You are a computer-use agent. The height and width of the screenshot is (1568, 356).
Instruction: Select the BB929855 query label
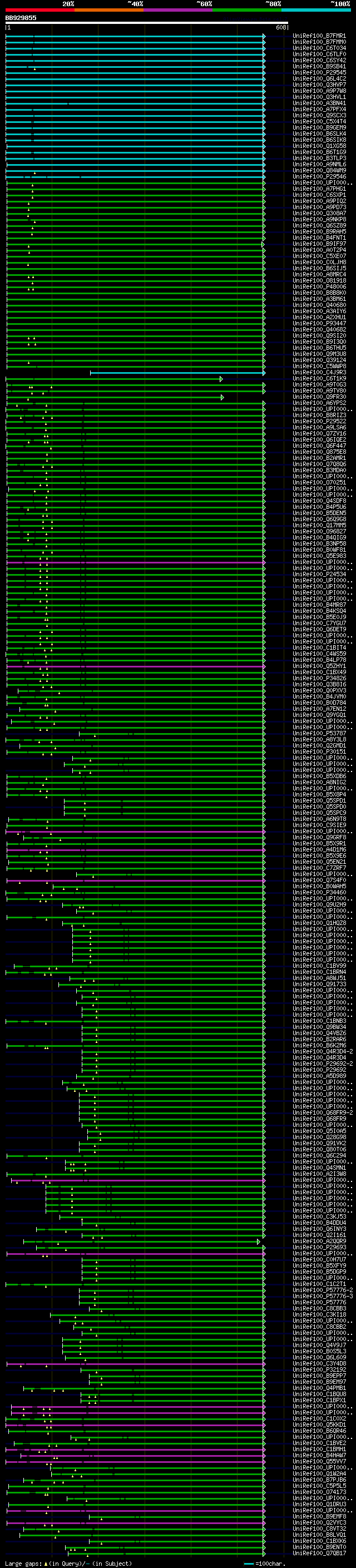21,18
